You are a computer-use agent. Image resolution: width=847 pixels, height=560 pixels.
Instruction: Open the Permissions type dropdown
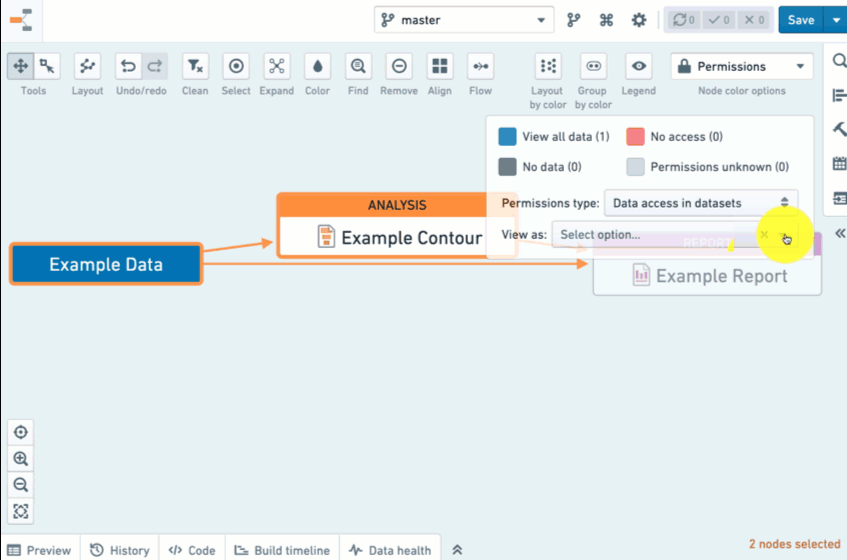point(701,203)
